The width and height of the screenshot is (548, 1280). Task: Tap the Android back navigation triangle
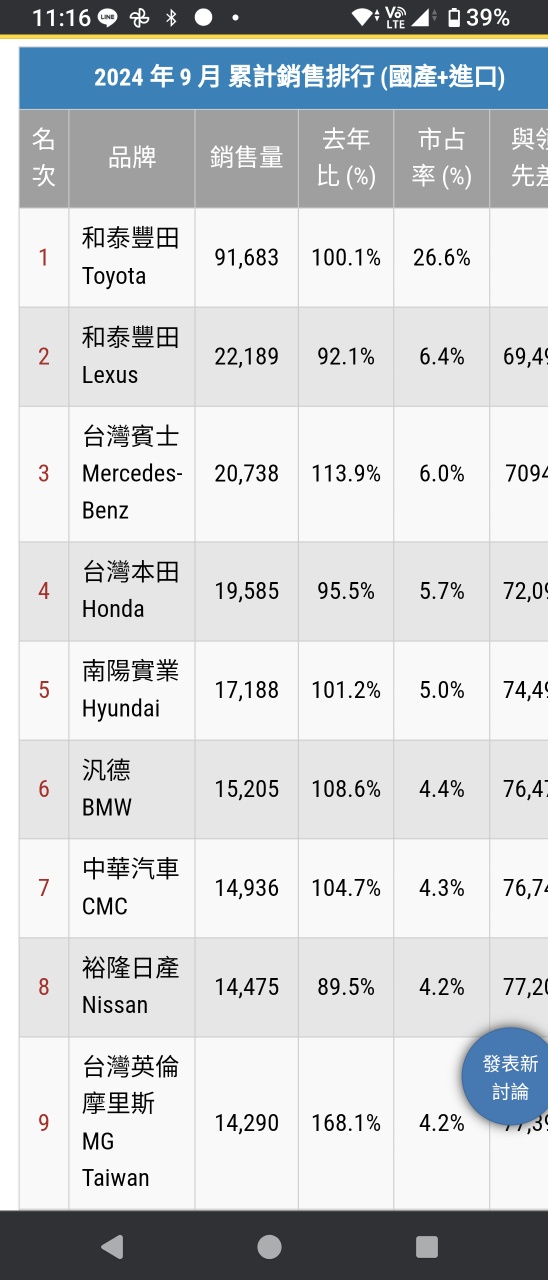tap(112, 1246)
